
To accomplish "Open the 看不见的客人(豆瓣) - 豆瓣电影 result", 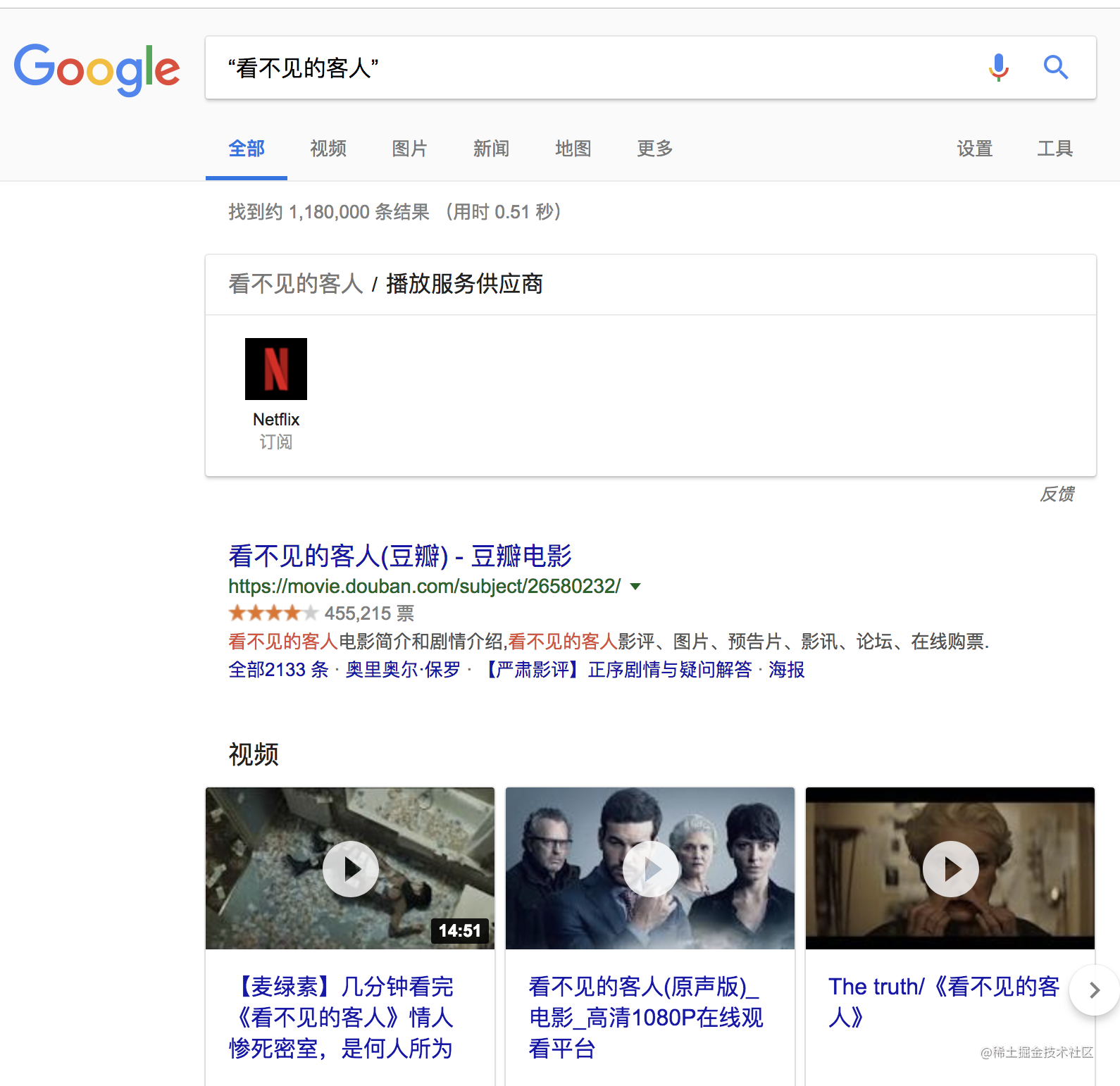I will click(x=400, y=556).
